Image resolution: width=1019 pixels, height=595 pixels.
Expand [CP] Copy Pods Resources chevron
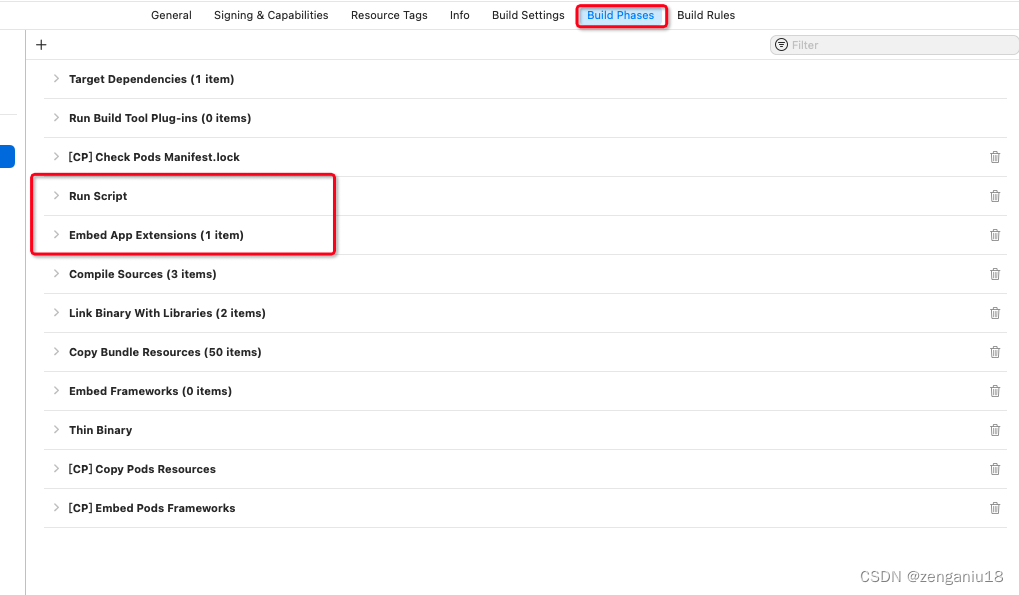(56, 468)
